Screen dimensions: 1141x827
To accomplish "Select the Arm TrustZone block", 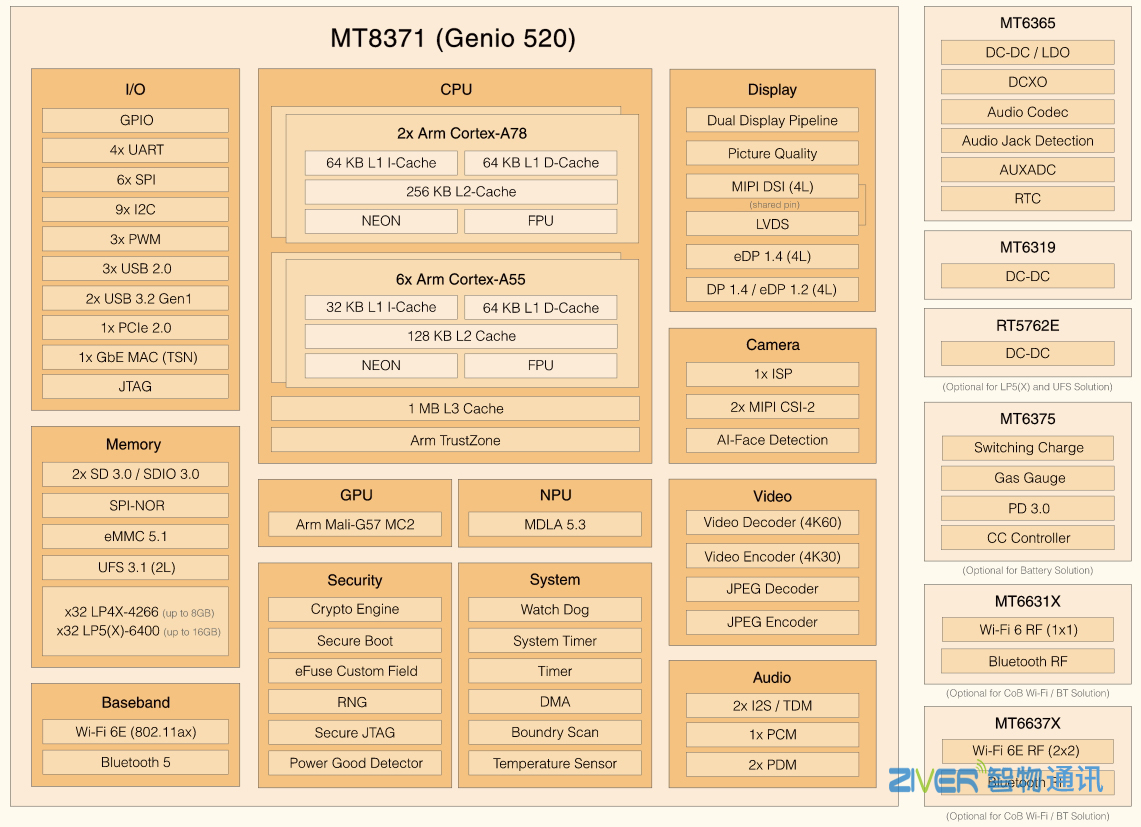I will [455, 440].
